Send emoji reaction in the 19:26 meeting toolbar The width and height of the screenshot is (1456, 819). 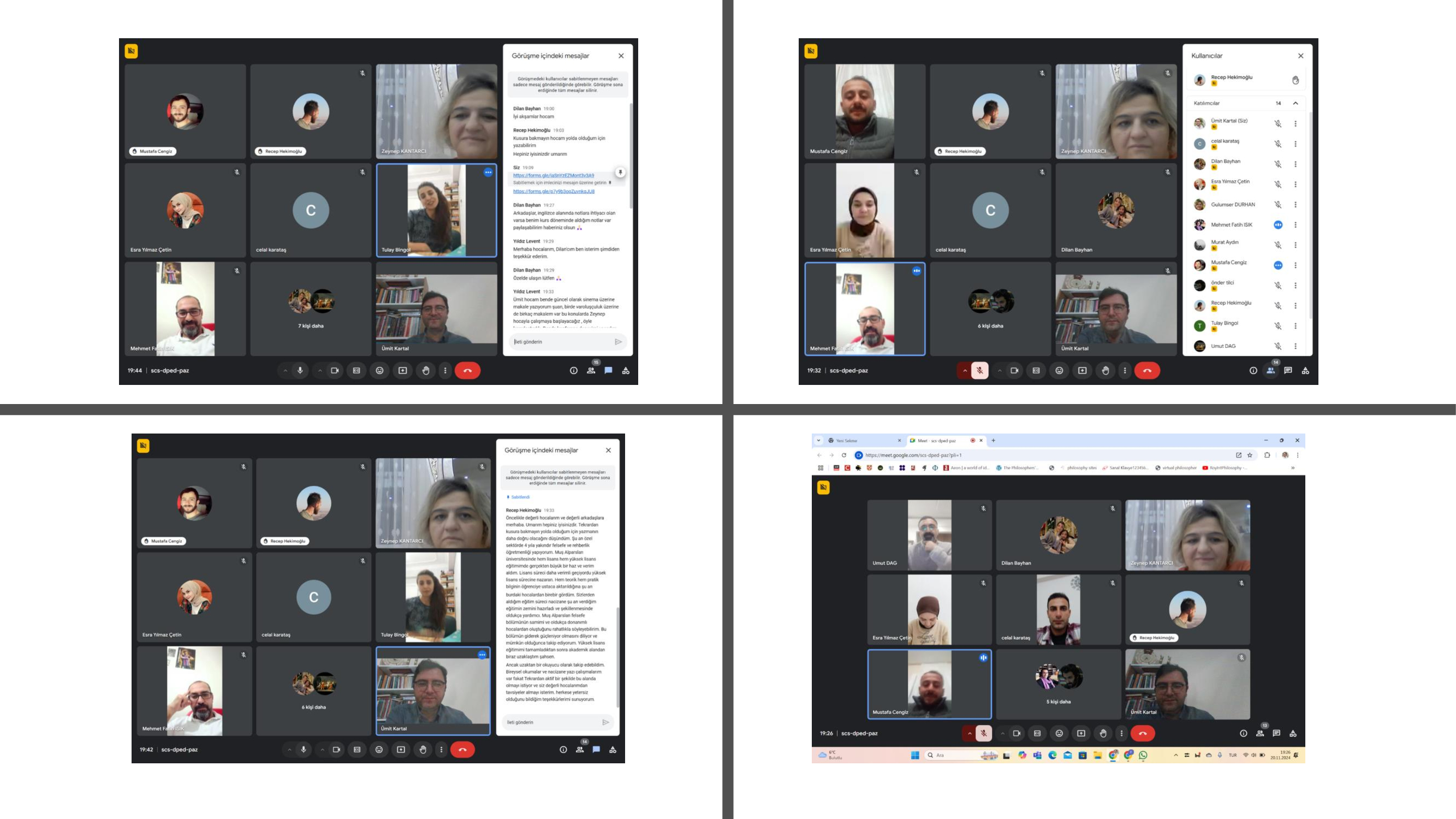pos(1059,733)
